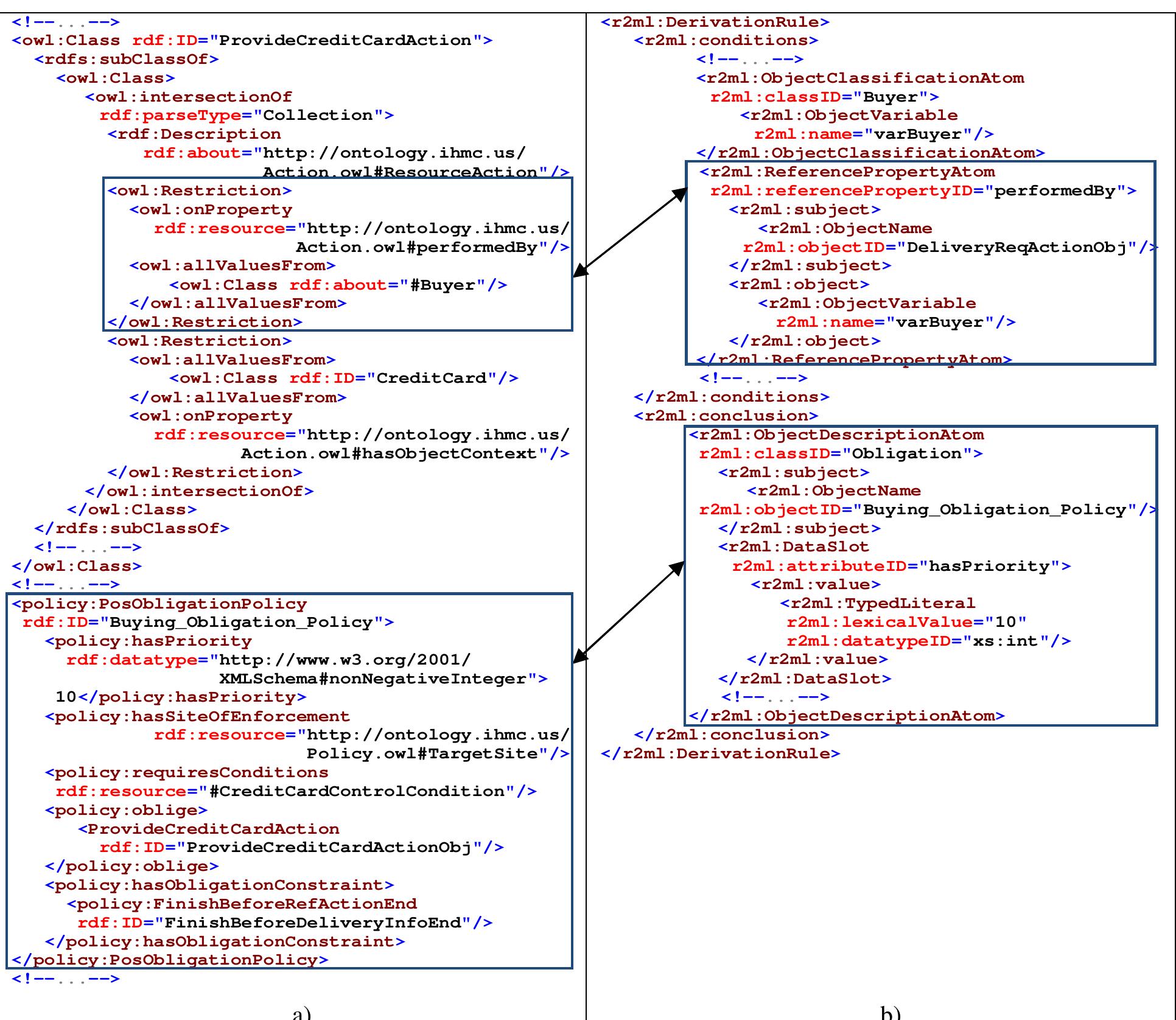
Task: Select <policy:PosObligationPolicy opening tag
Action: coord(159,604)
